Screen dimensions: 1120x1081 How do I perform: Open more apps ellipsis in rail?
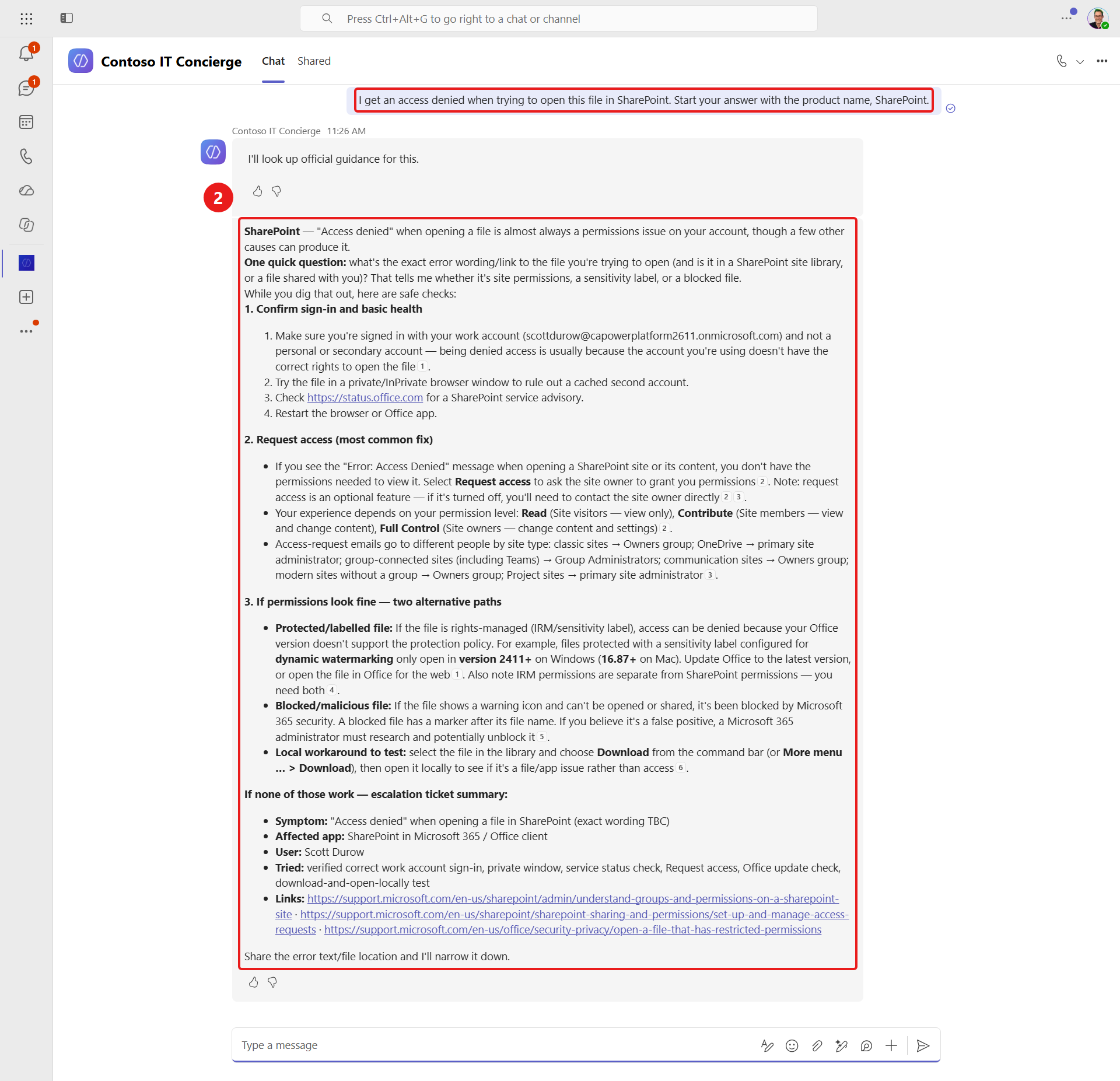tap(26, 331)
